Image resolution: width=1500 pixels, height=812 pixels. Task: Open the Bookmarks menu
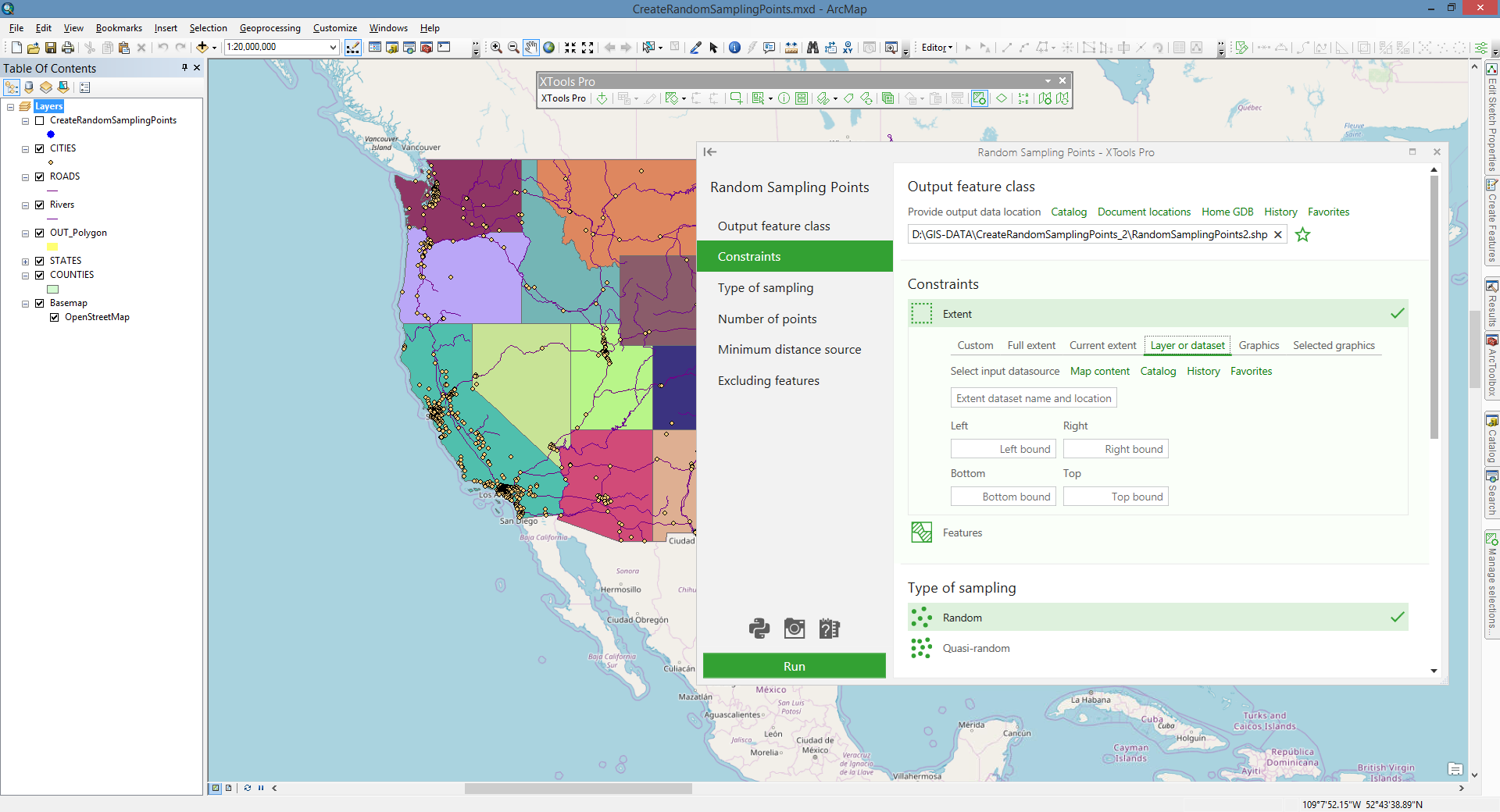(x=119, y=28)
